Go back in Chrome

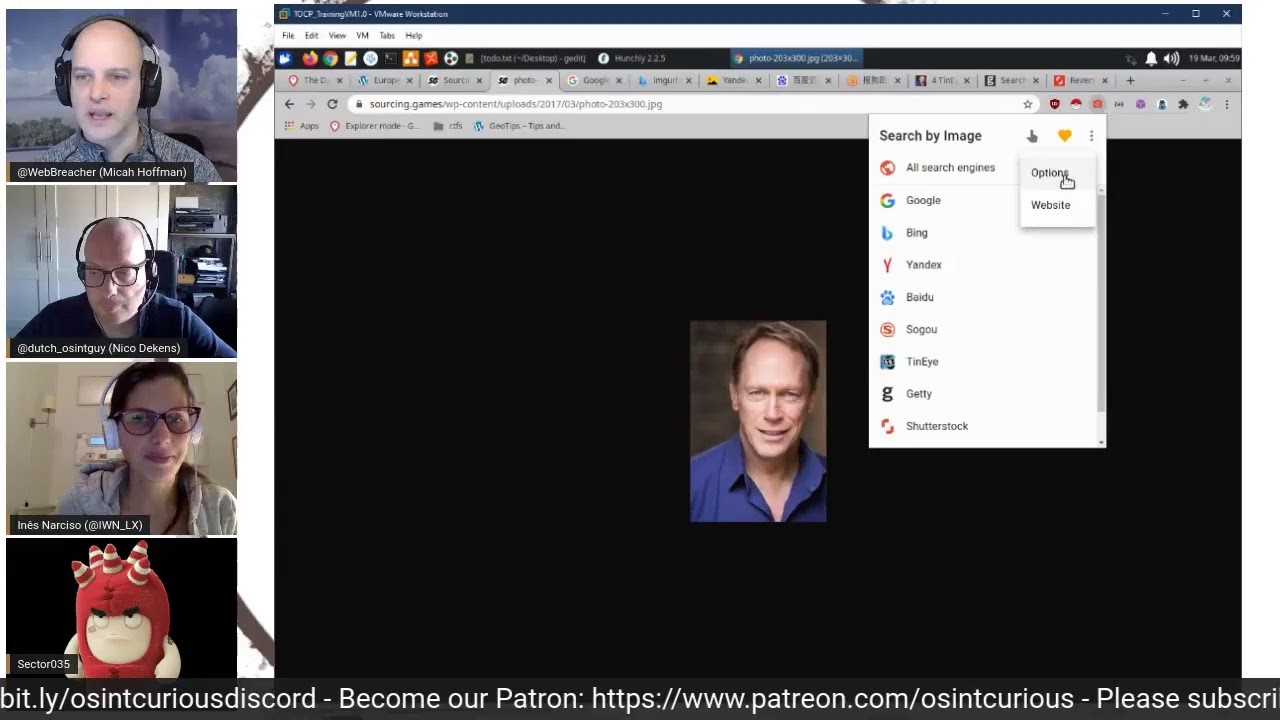click(x=289, y=104)
